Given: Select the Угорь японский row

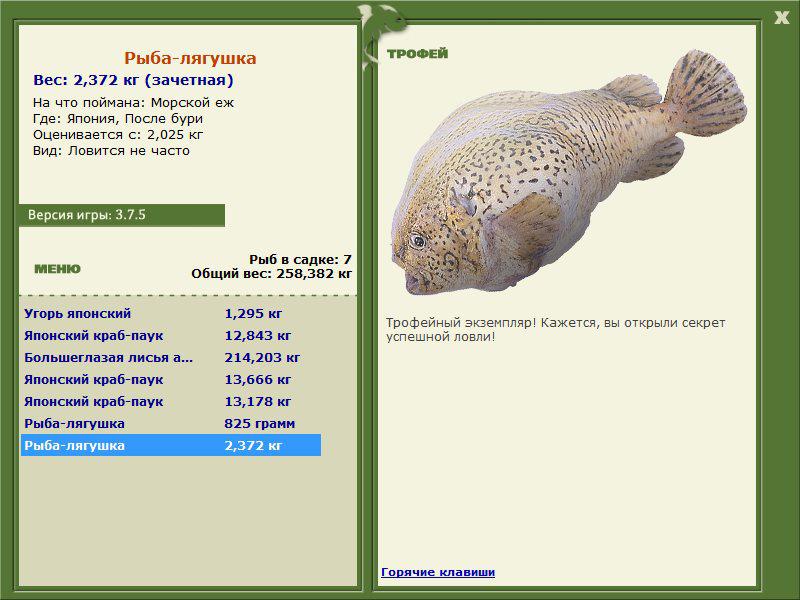Looking at the screenshot, I should tap(171, 314).
